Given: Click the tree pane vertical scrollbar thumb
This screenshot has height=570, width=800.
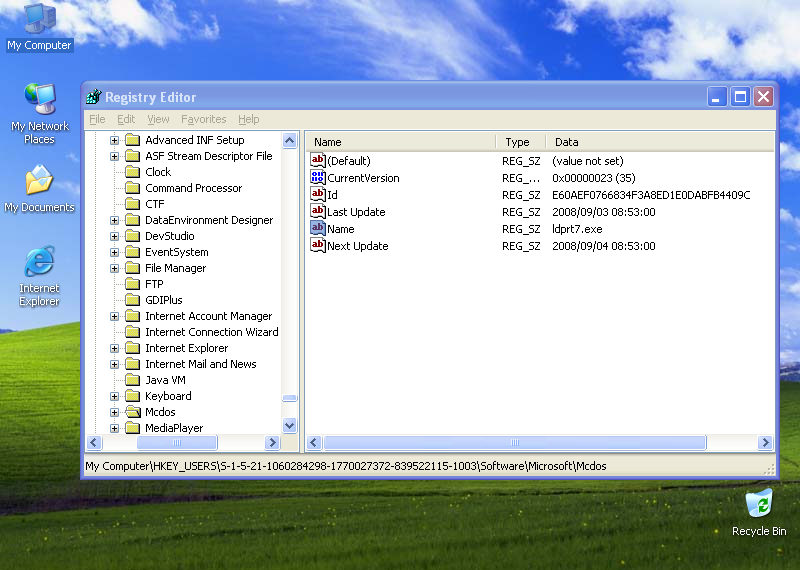Looking at the screenshot, I should tap(289, 398).
